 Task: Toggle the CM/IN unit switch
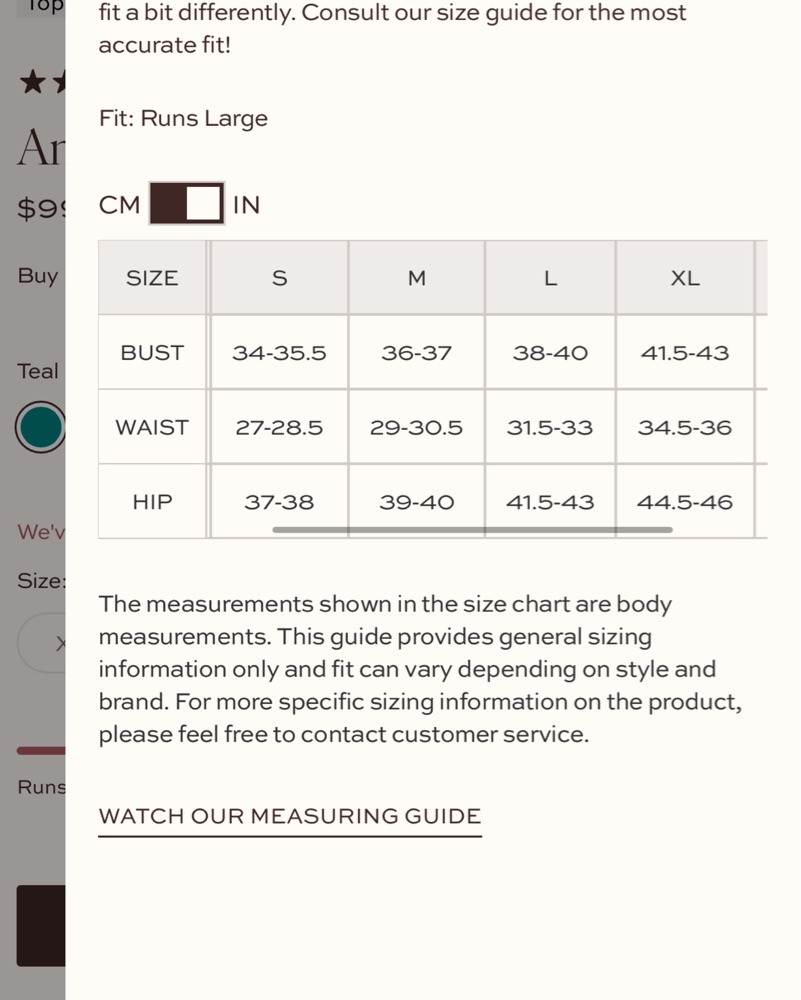(x=187, y=203)
